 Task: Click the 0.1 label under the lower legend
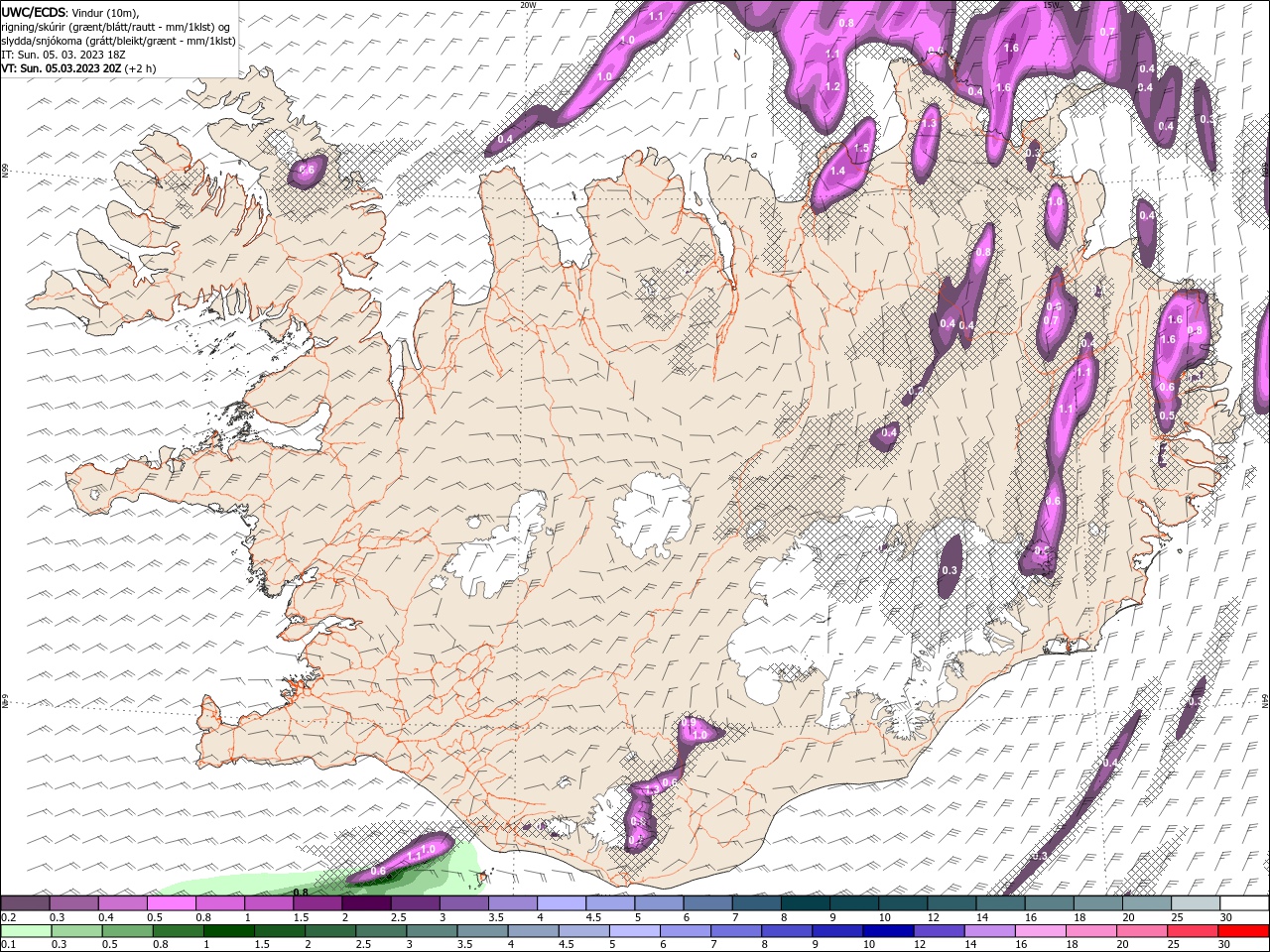click(9, 945)
